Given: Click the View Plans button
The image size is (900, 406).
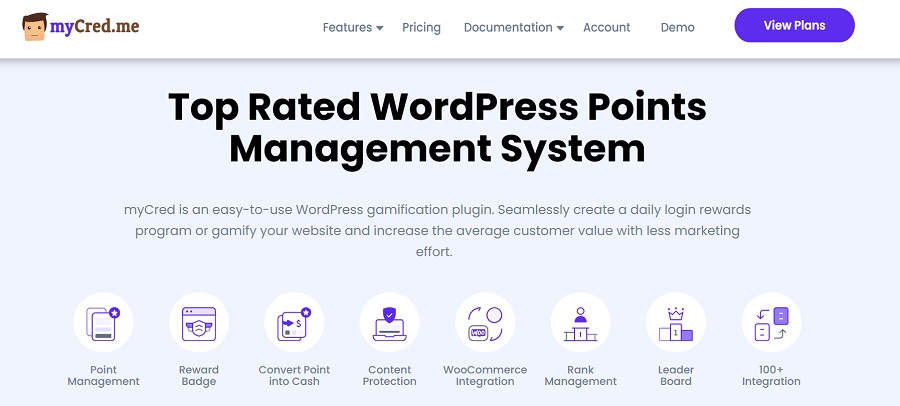Looking at the screenshot, I should coord(794,25).
